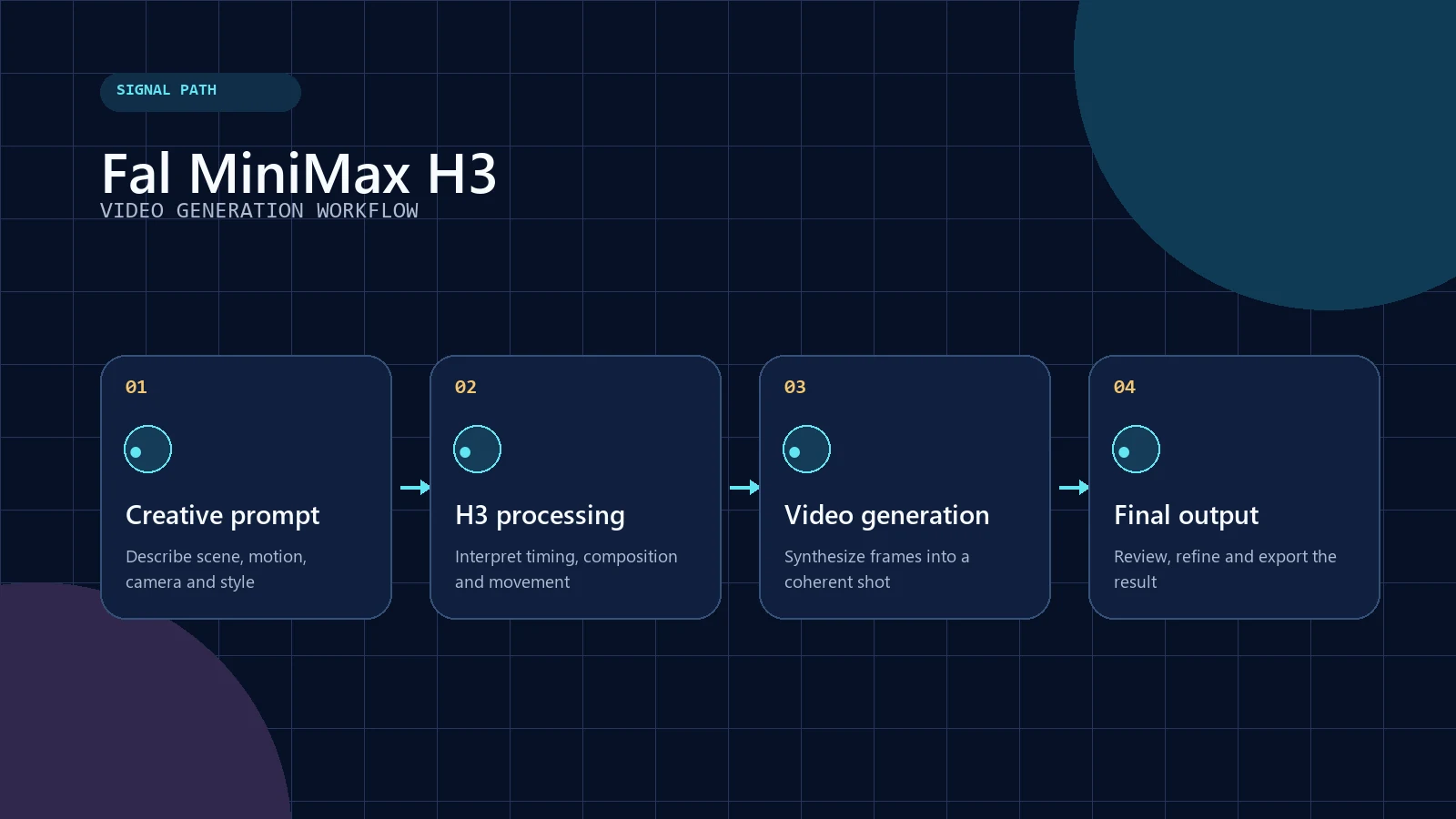Click step number 04
The height and width of the screenshot is (819, 1456).
coord(1125,387)
